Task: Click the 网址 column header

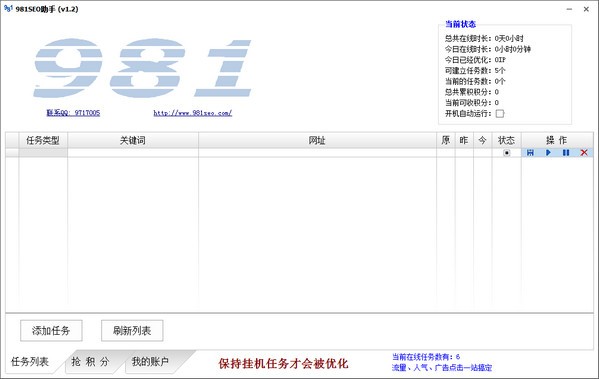Action: pos(317,140)
